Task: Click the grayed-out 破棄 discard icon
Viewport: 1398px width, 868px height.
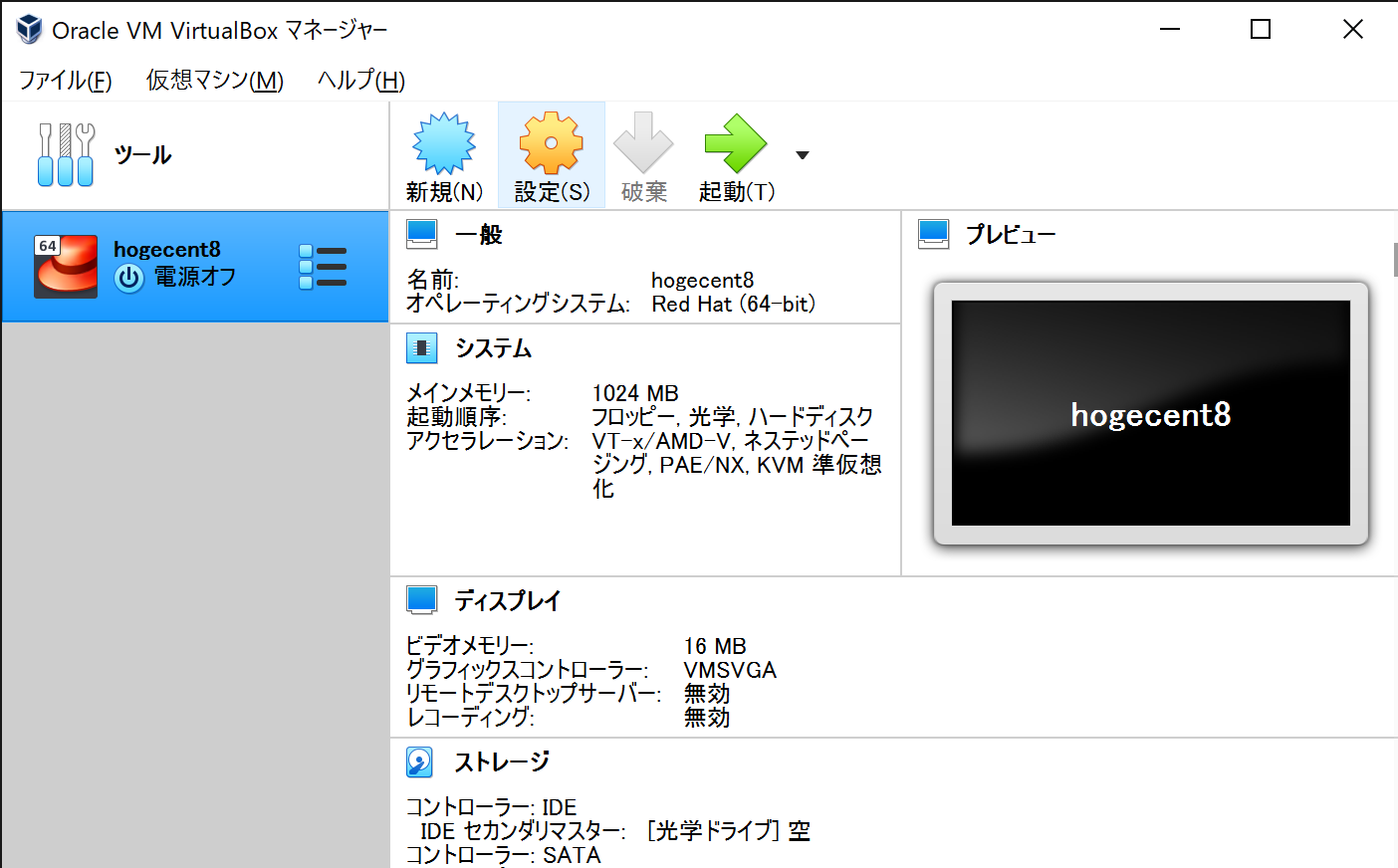Action: [x=643, y=144]
